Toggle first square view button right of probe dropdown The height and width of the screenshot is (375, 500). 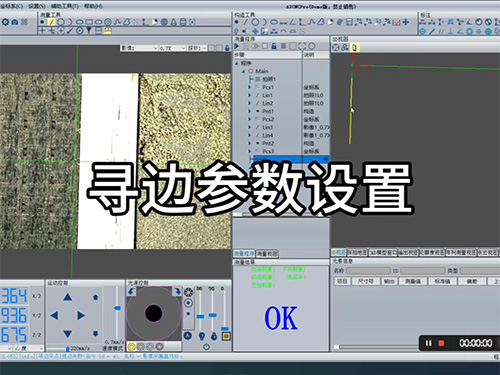pyautogui.click(x=211, y=48)
